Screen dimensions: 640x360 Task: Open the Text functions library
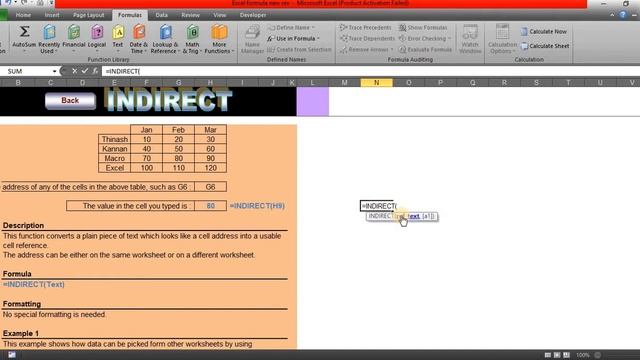click(118, 39)
